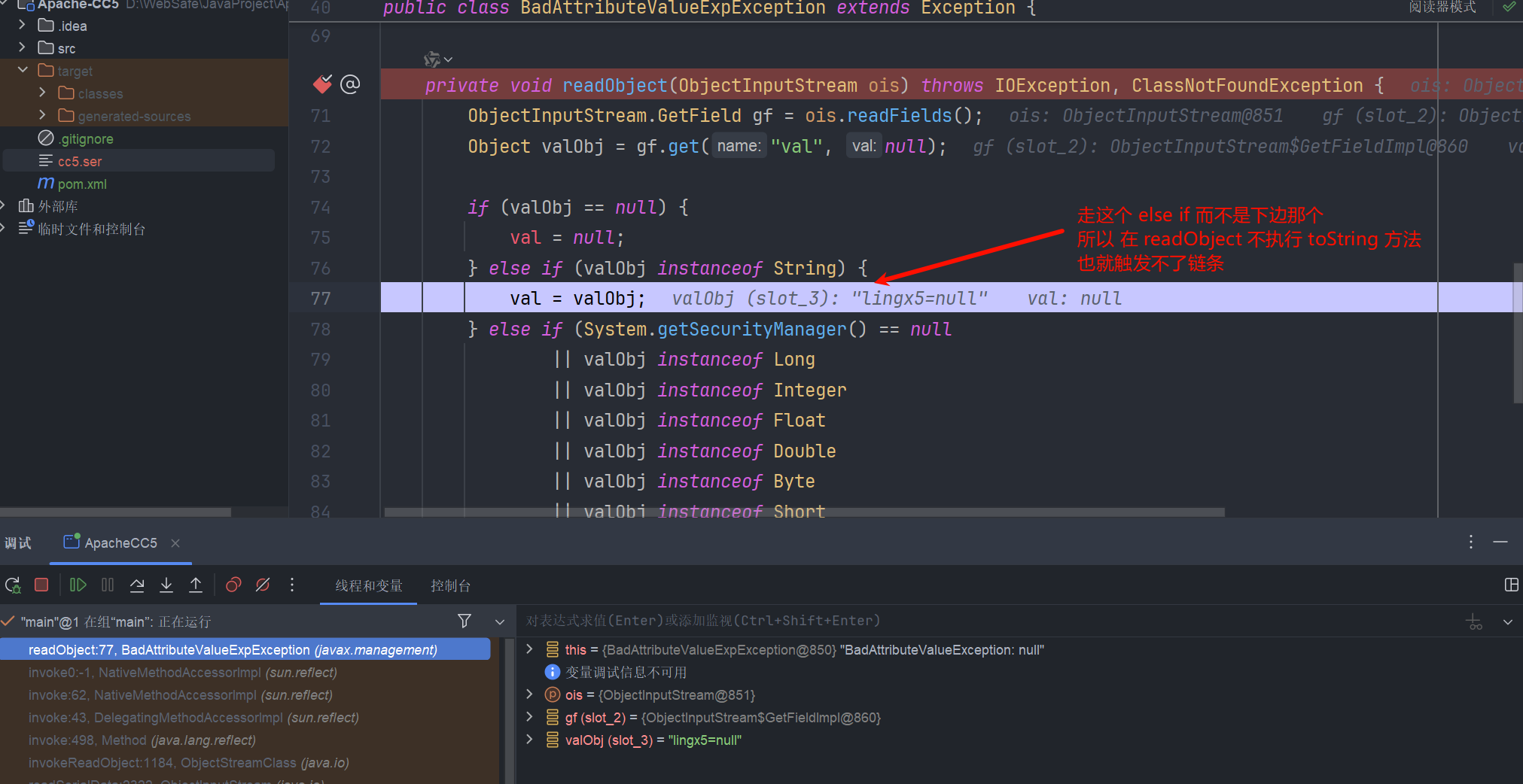This screenshot has height=784, width=1523.
Task: Select the invoke0:-1 NativeMethodAccessorImpl frame
Action: (x=245, y=672)
